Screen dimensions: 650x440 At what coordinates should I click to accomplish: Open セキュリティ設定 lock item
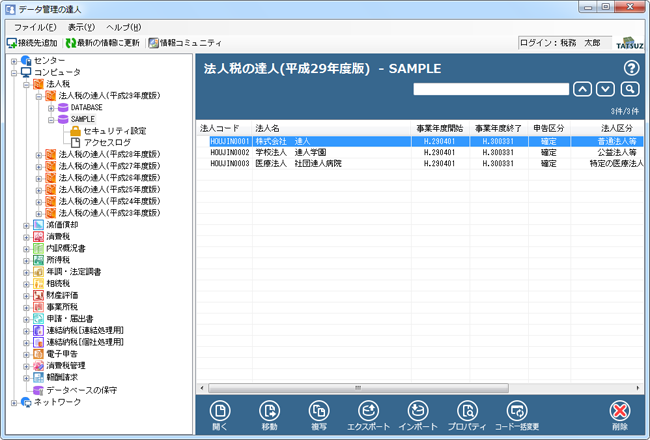coord(114,131)
